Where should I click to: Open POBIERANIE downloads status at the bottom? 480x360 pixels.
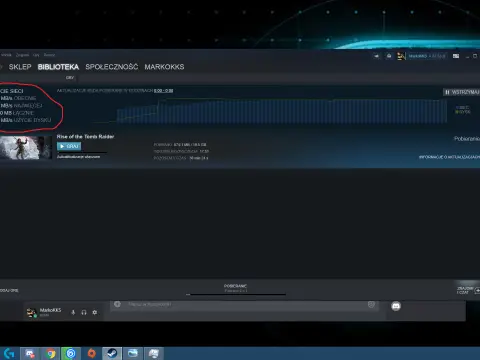[235, 286]
